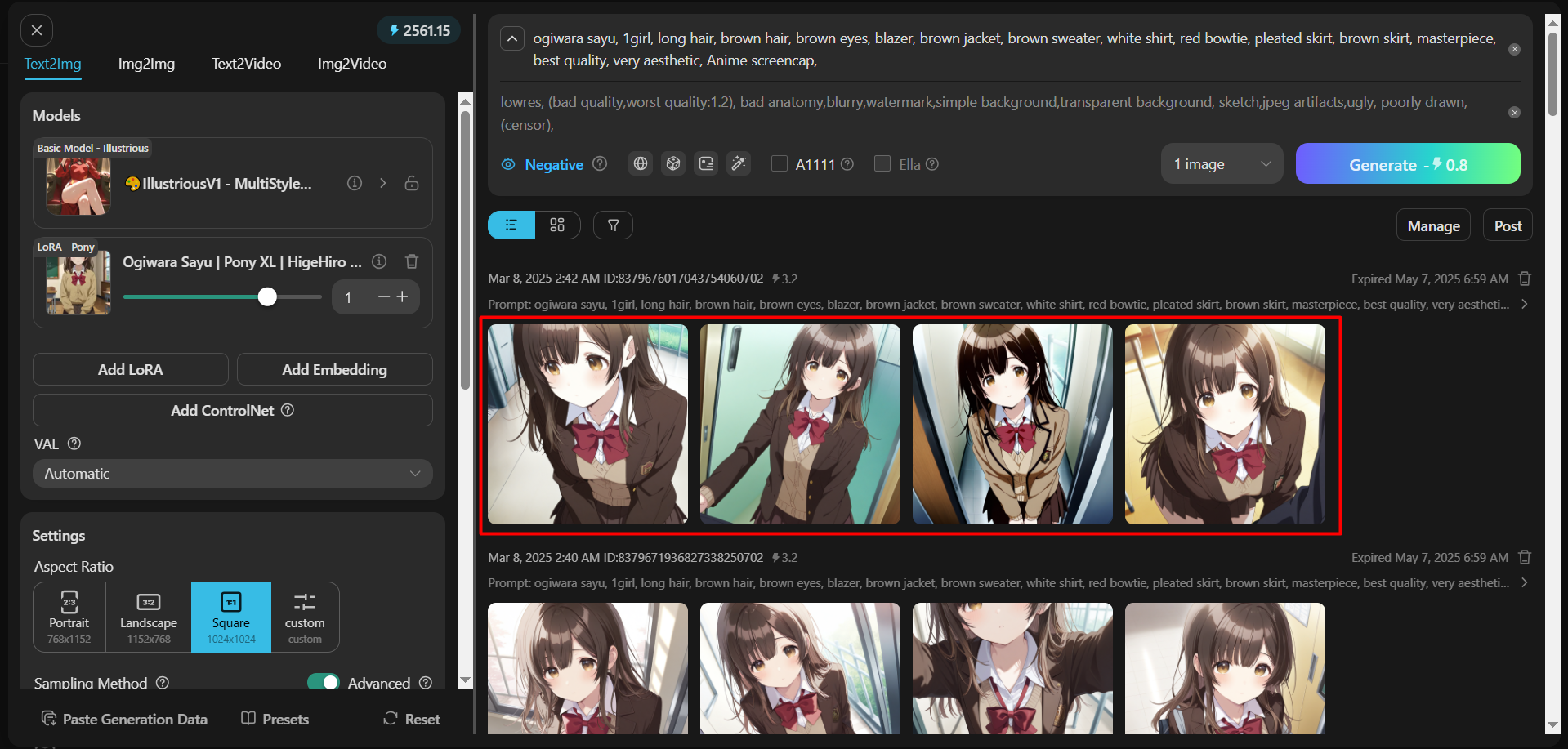Select Landscape 1152x768 aspect ratio
The width and height of the screenshot is (1568, 749).
149,617
